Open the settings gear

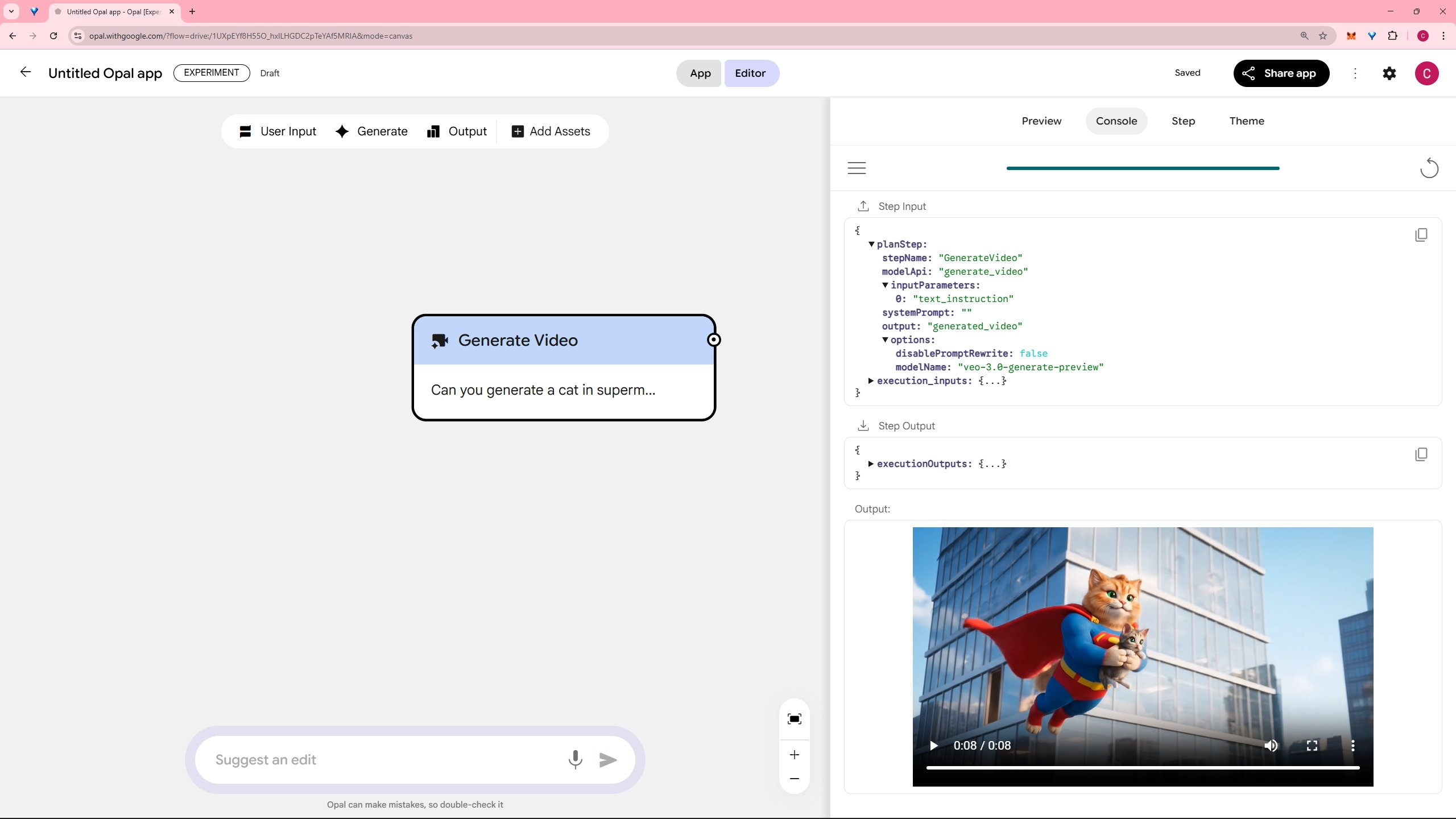pyautogui.click(x=1389, y=73)
